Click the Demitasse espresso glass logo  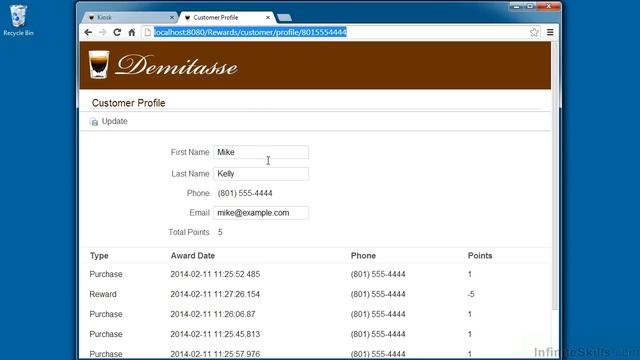(x=99, y=64)
